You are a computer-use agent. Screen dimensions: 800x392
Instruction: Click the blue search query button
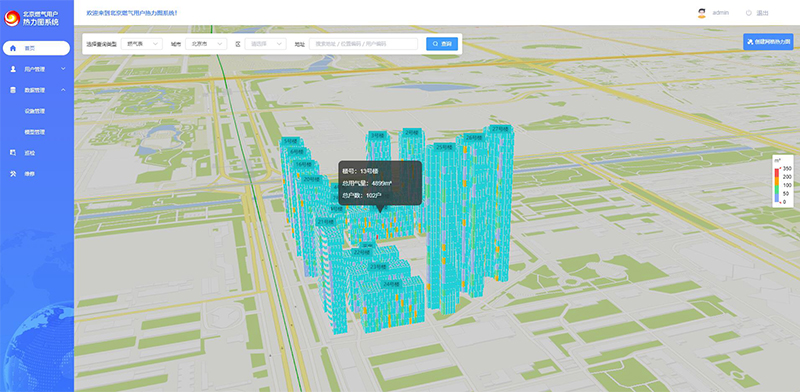(442, 44)
